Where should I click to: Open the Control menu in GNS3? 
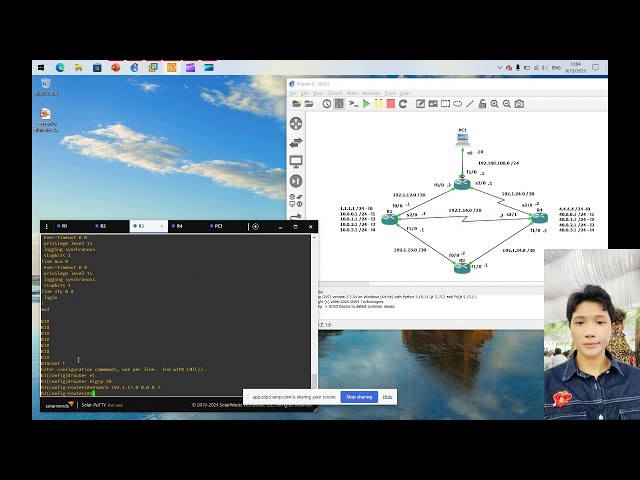(x=334, y=93)
